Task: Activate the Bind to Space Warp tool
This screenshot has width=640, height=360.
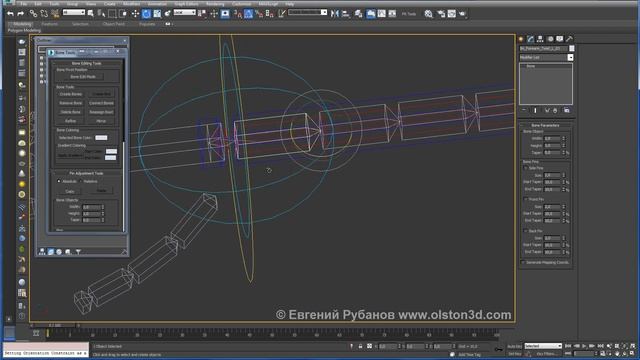Action: [55, 14]
